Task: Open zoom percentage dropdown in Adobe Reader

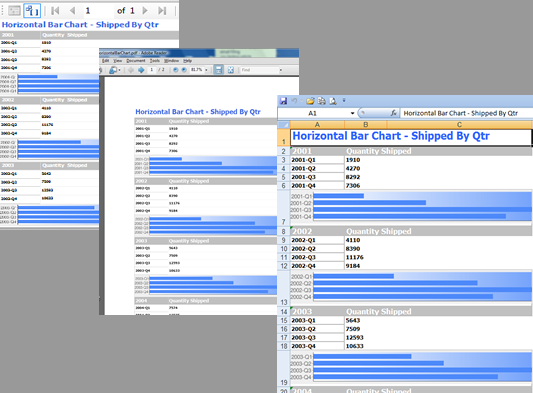Action: point(206,70)
